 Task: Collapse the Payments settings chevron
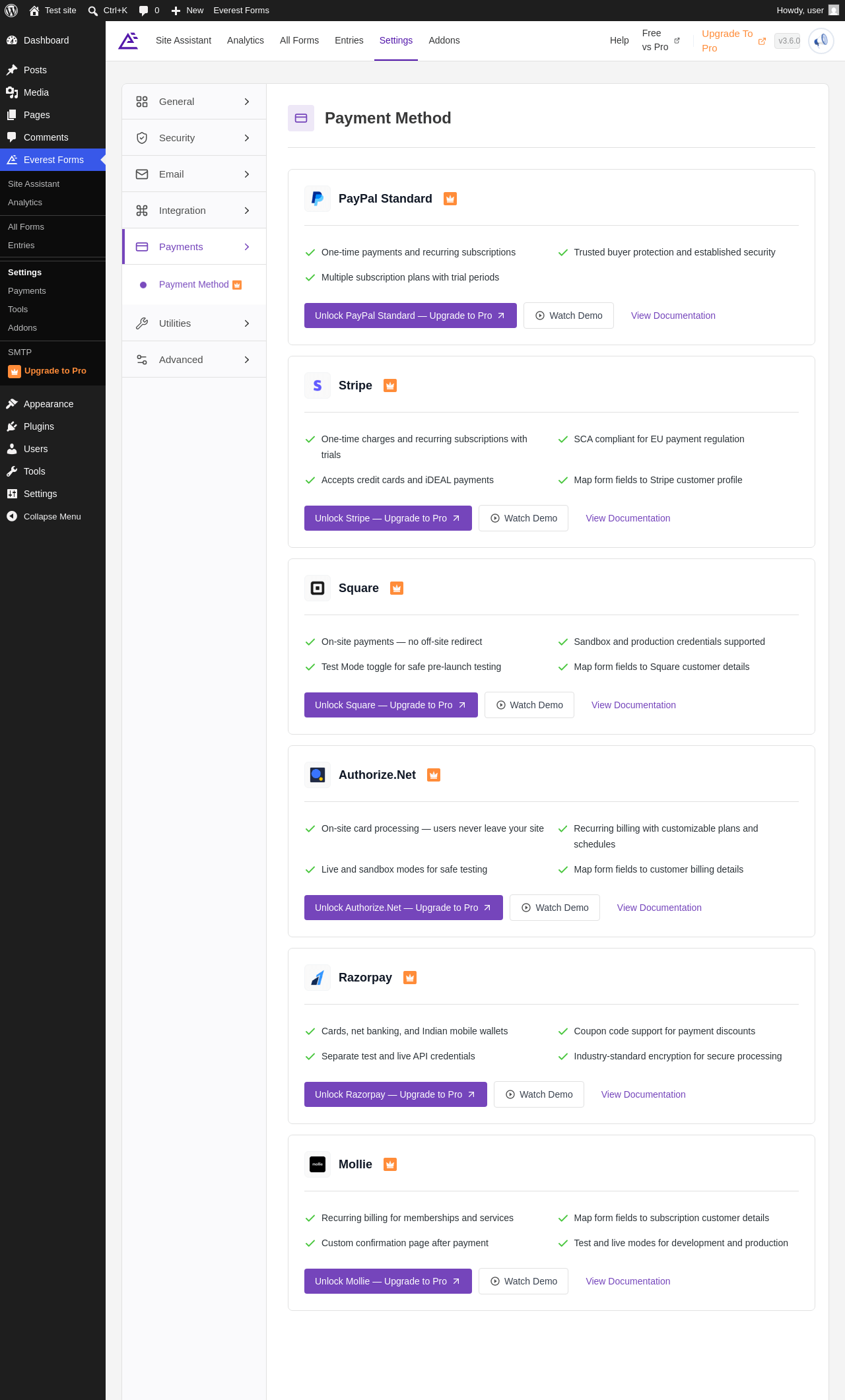247,247
